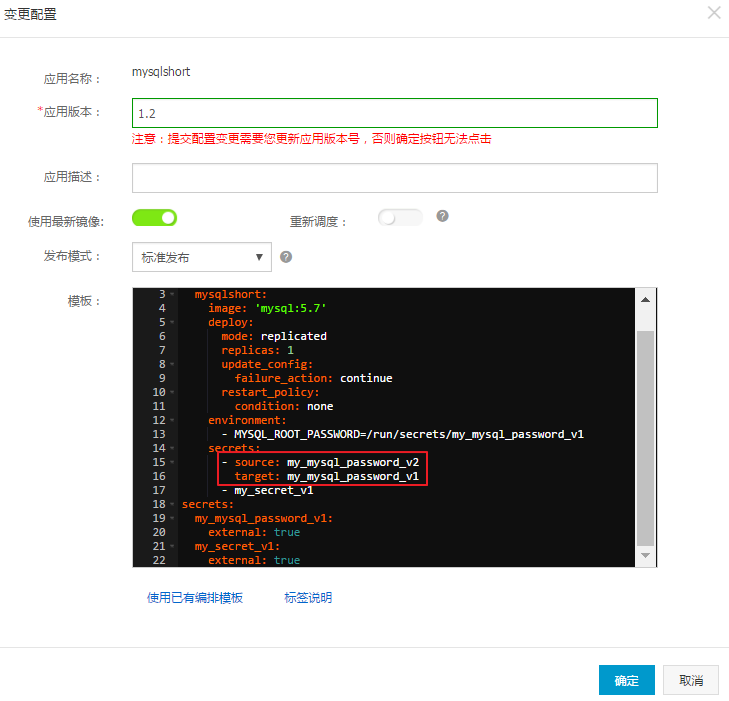Toggle the 使用最新镜像 switch off
This screenshot has width=729, height=701.
pos(154,218)
